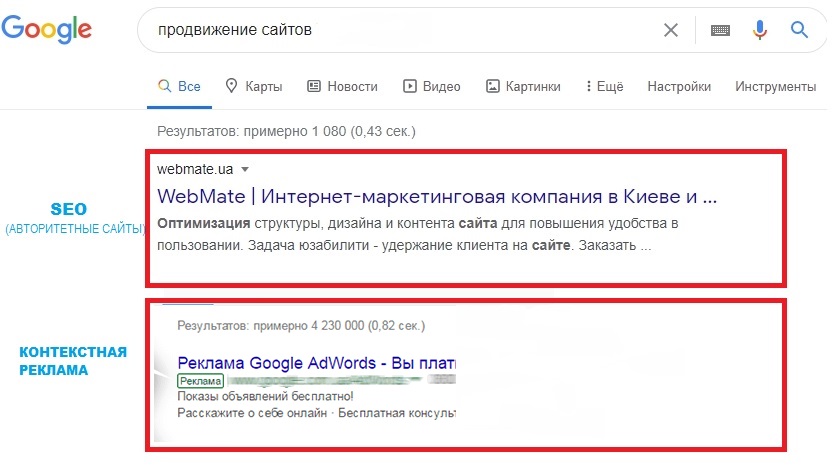Open the on-screen keyboard icon
This screenshot has height=471, width=836.
(720, 30)
